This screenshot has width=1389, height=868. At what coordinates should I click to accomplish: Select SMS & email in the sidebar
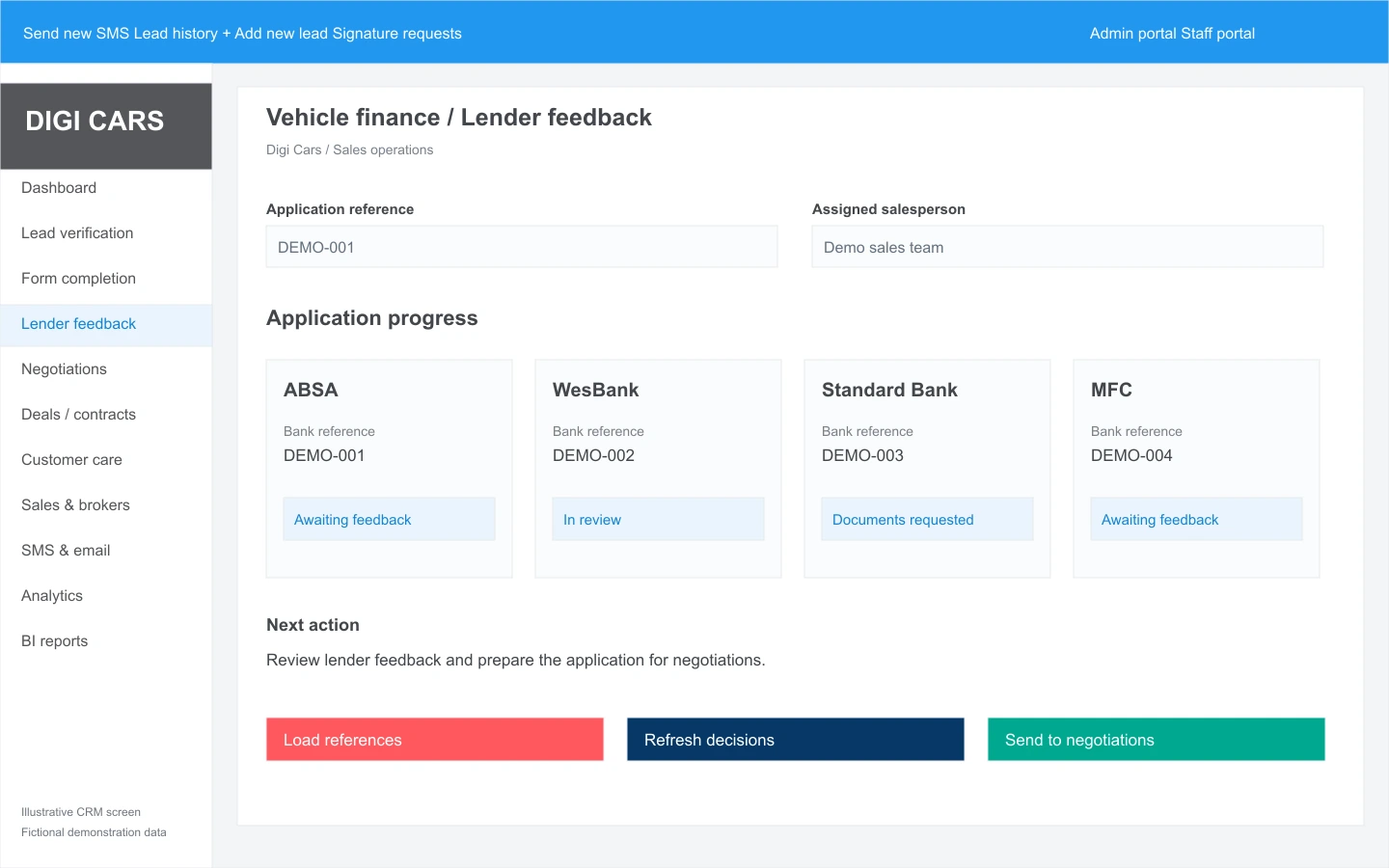point(106,551)
